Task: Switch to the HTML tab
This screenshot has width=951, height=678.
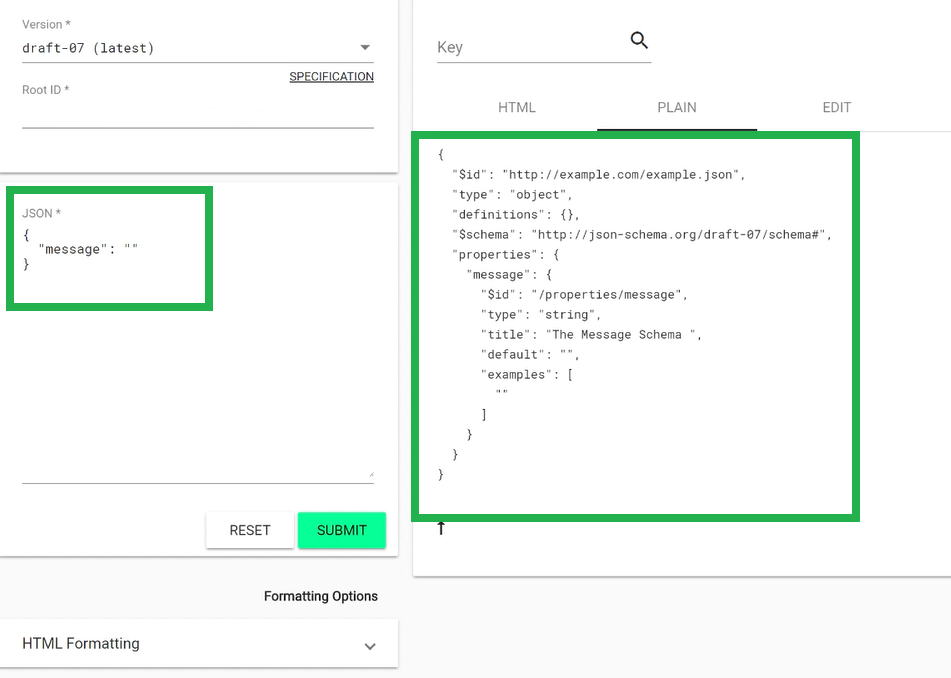Action: click(517, 108)
